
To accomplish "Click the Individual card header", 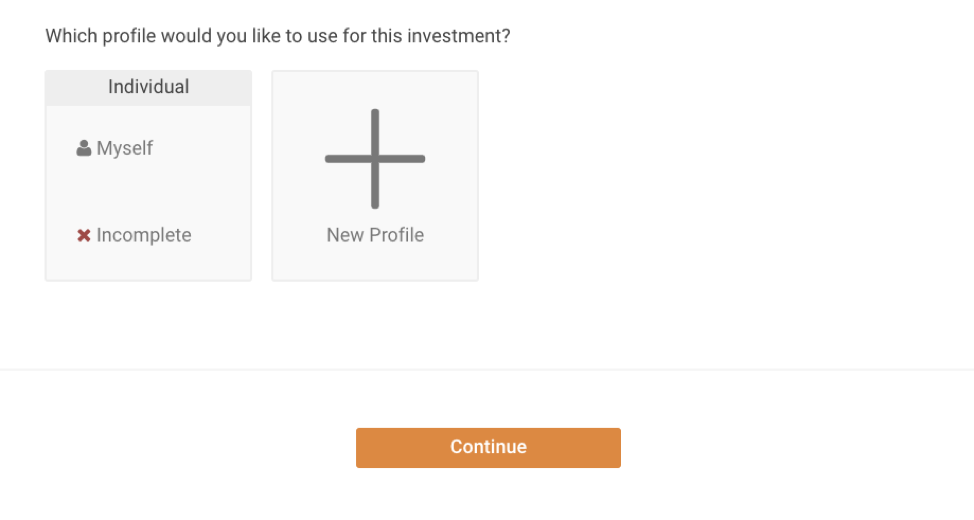I will point(148,87).
